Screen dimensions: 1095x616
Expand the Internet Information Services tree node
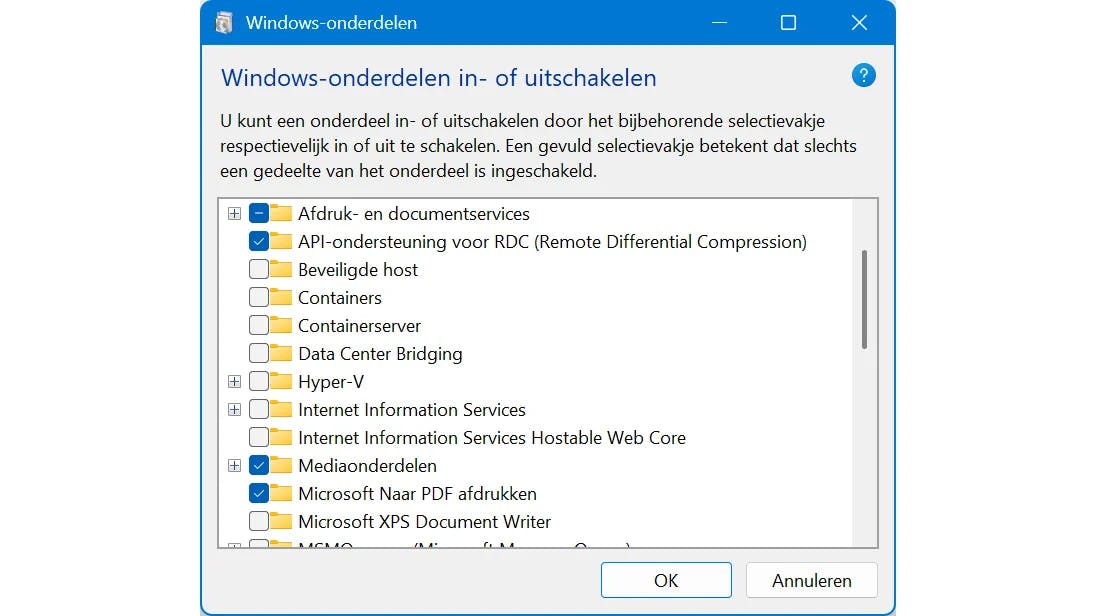tap(234, 409)
